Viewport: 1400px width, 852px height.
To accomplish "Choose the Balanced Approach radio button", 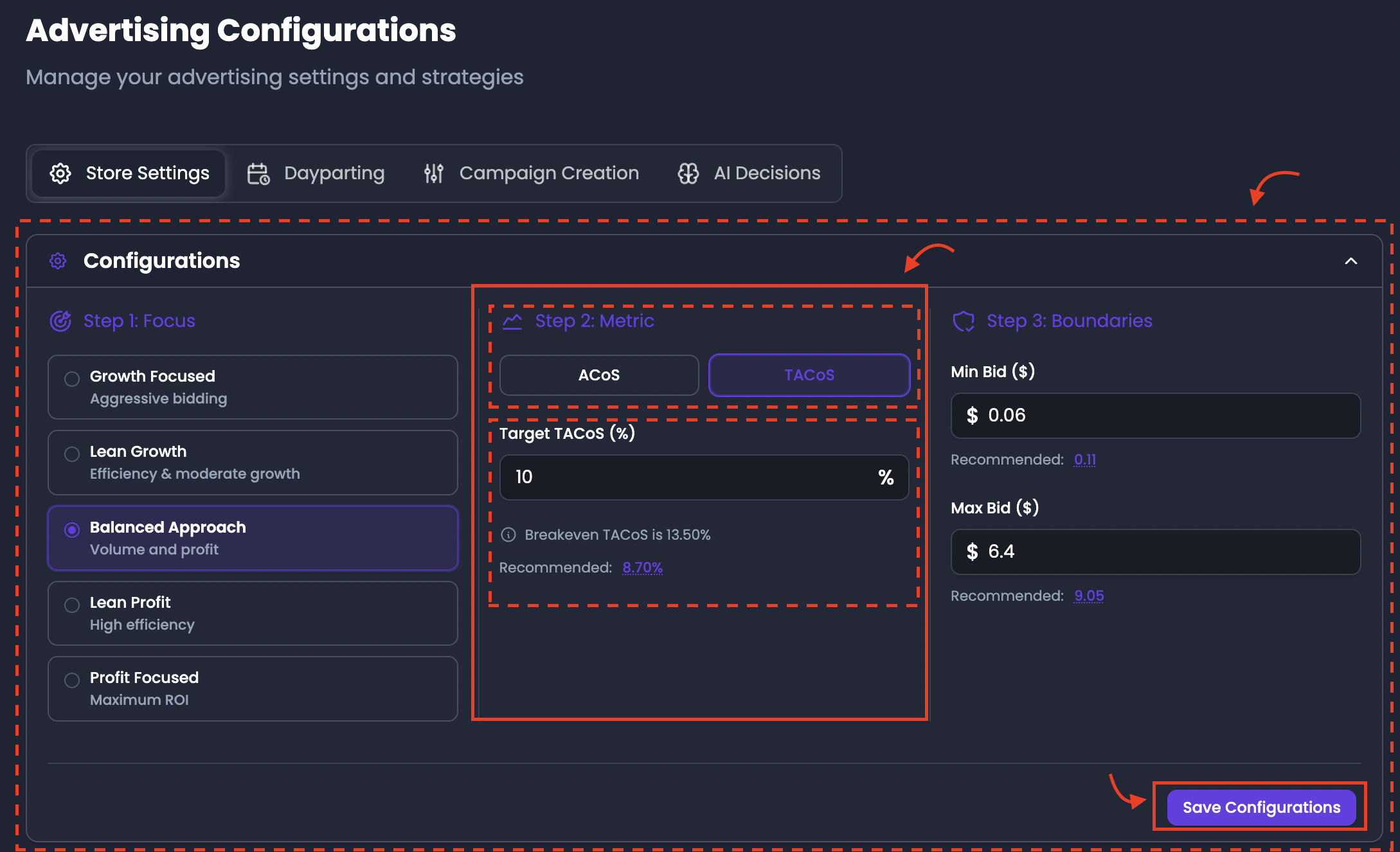I will point(72,530).
